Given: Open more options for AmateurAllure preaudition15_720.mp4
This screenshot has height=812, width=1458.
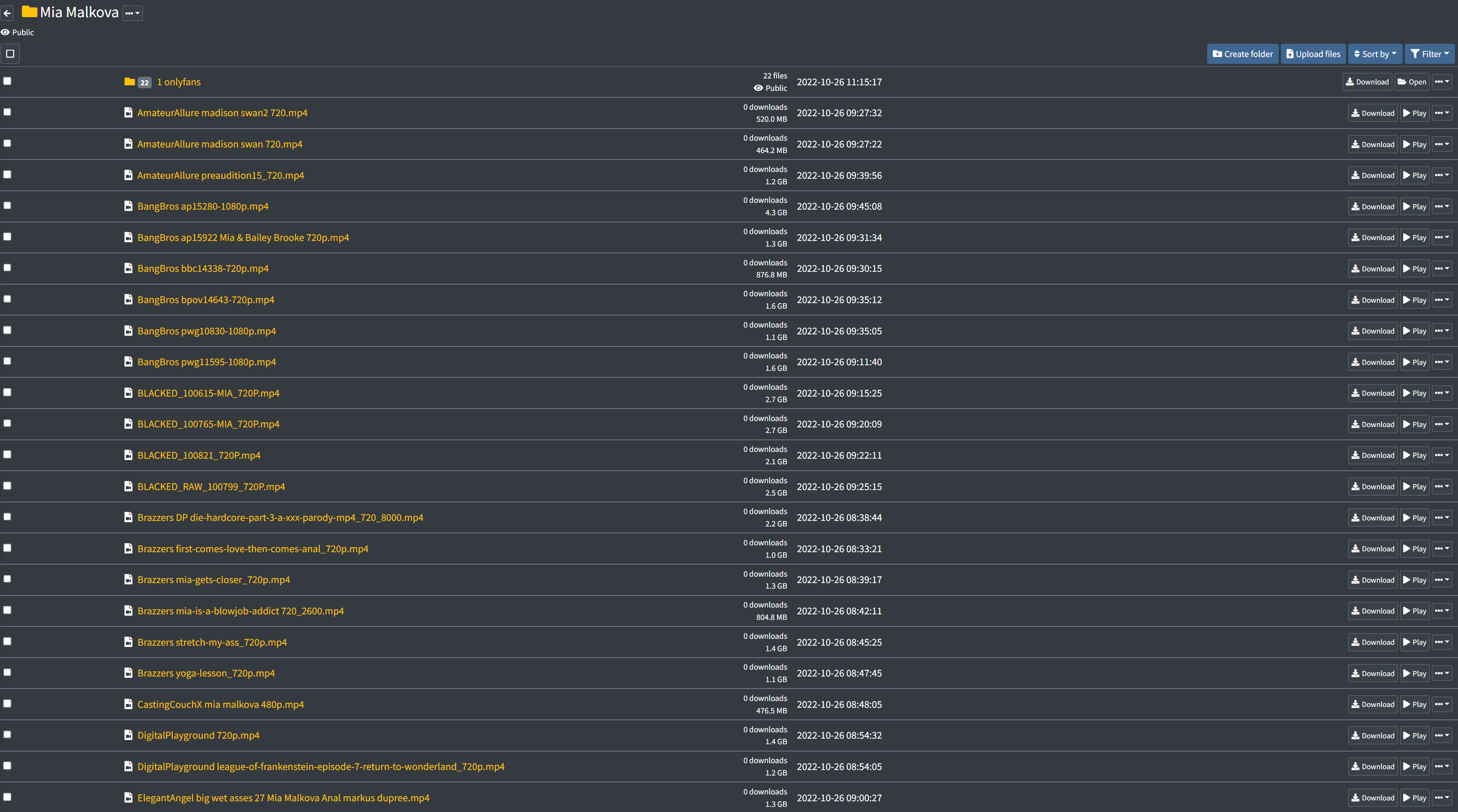Looking at the screenshot, I should tap(1442, 175).
